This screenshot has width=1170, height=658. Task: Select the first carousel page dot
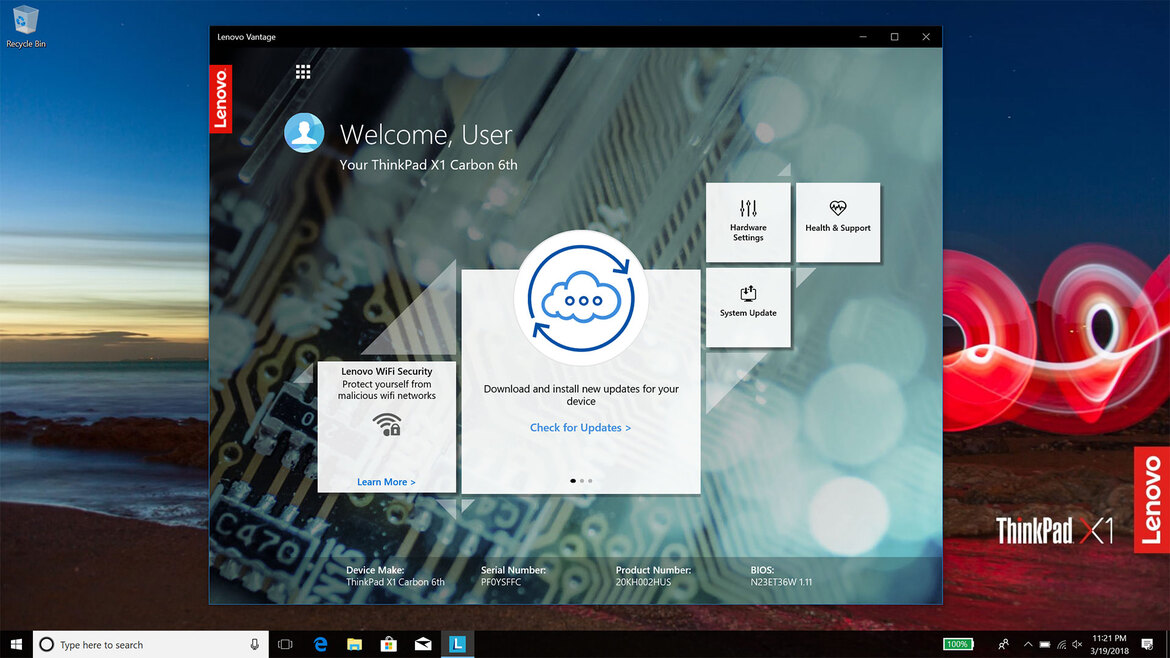click(x=573, y=481)
